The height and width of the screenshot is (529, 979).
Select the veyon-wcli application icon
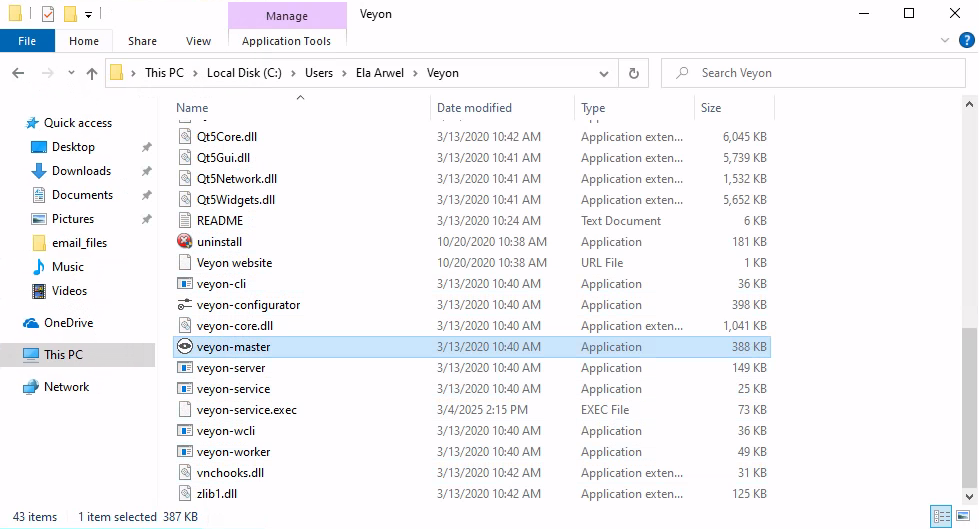pyautogui.click(x=185, y=431)
